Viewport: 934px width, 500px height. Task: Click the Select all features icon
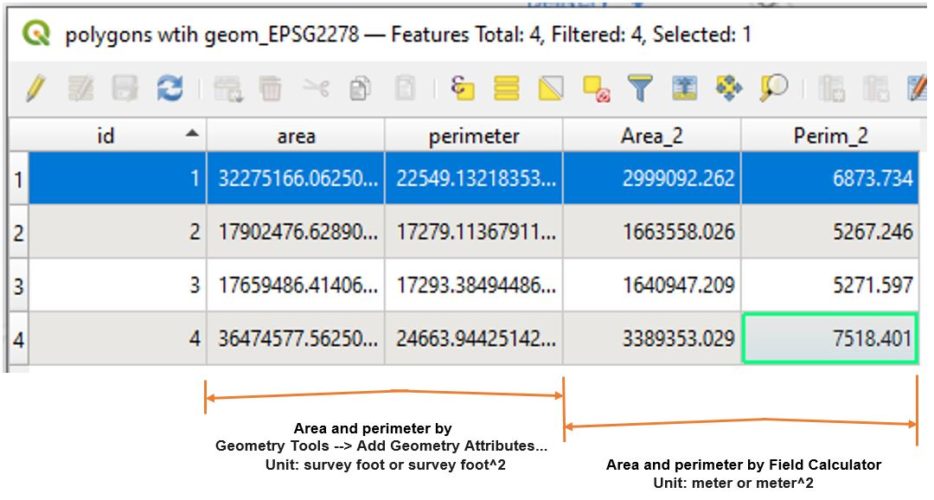coord(507,90)
